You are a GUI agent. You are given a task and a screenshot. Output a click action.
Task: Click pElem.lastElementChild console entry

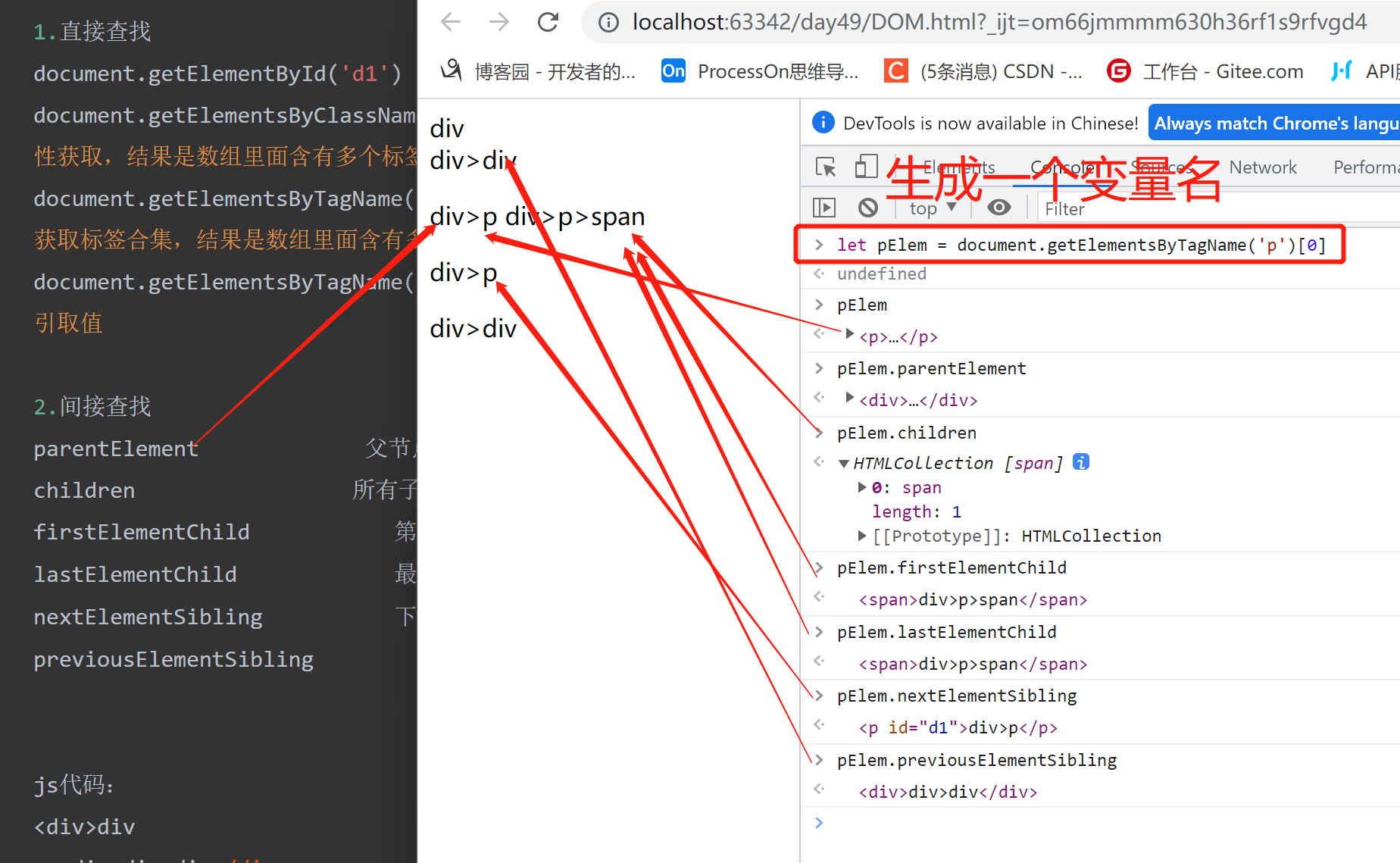tap(947, 632)
